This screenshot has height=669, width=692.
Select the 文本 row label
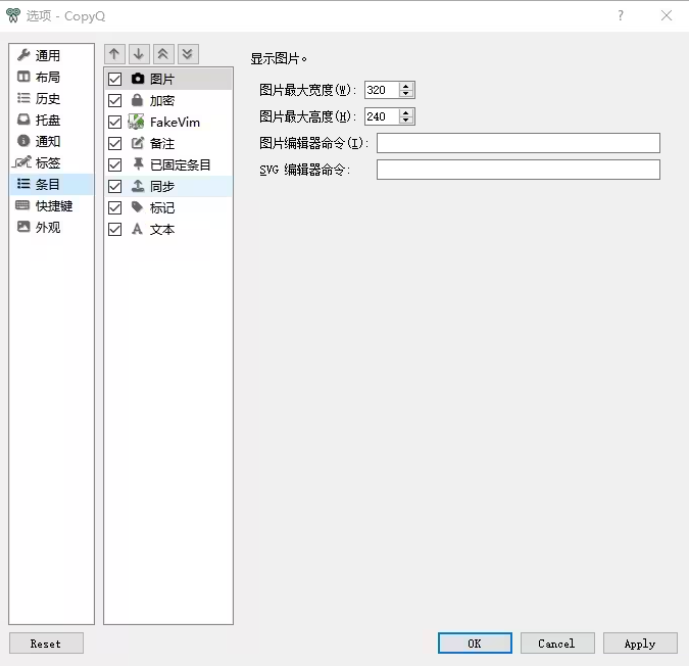(162, 229)
